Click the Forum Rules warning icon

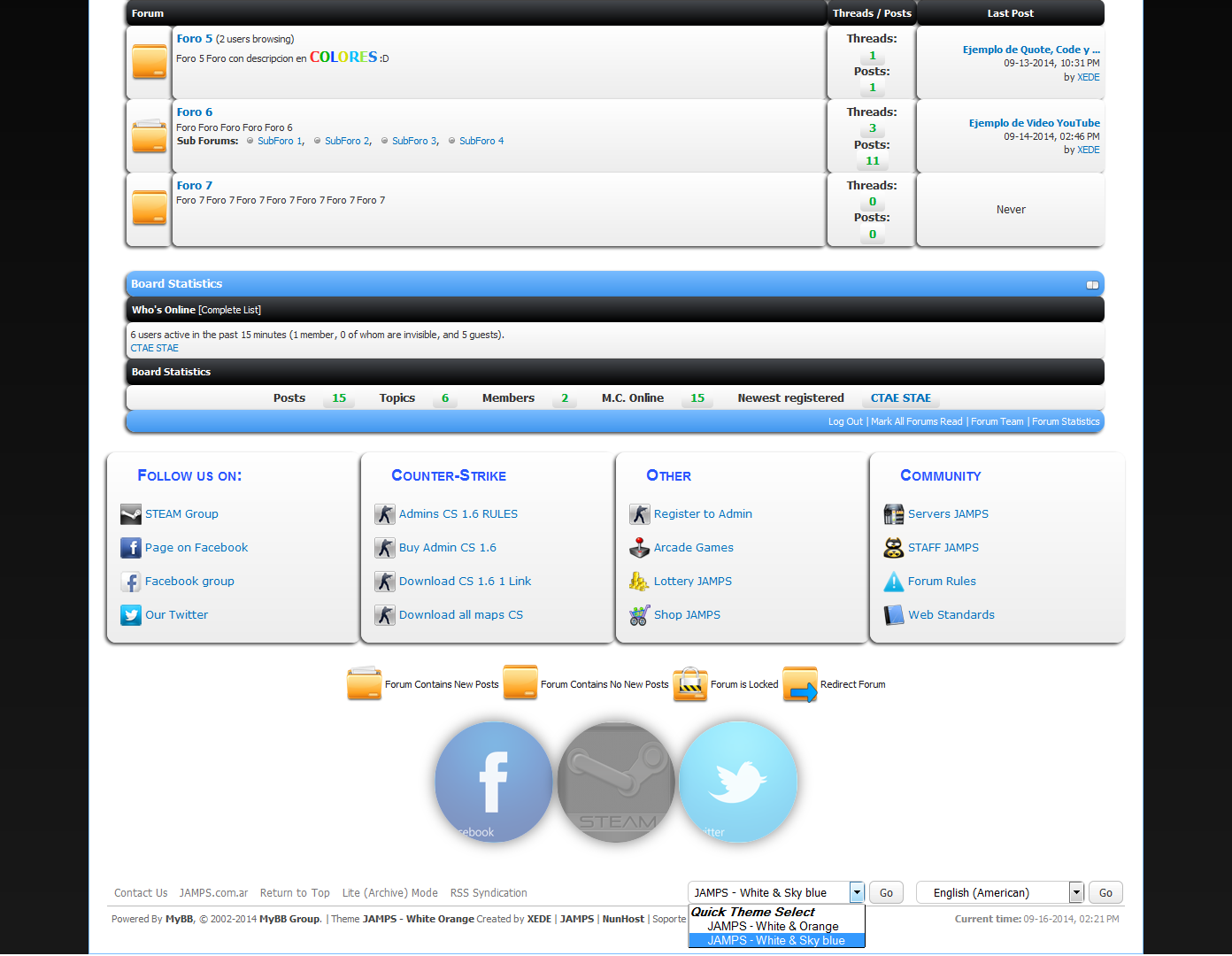tap(894, 582)
